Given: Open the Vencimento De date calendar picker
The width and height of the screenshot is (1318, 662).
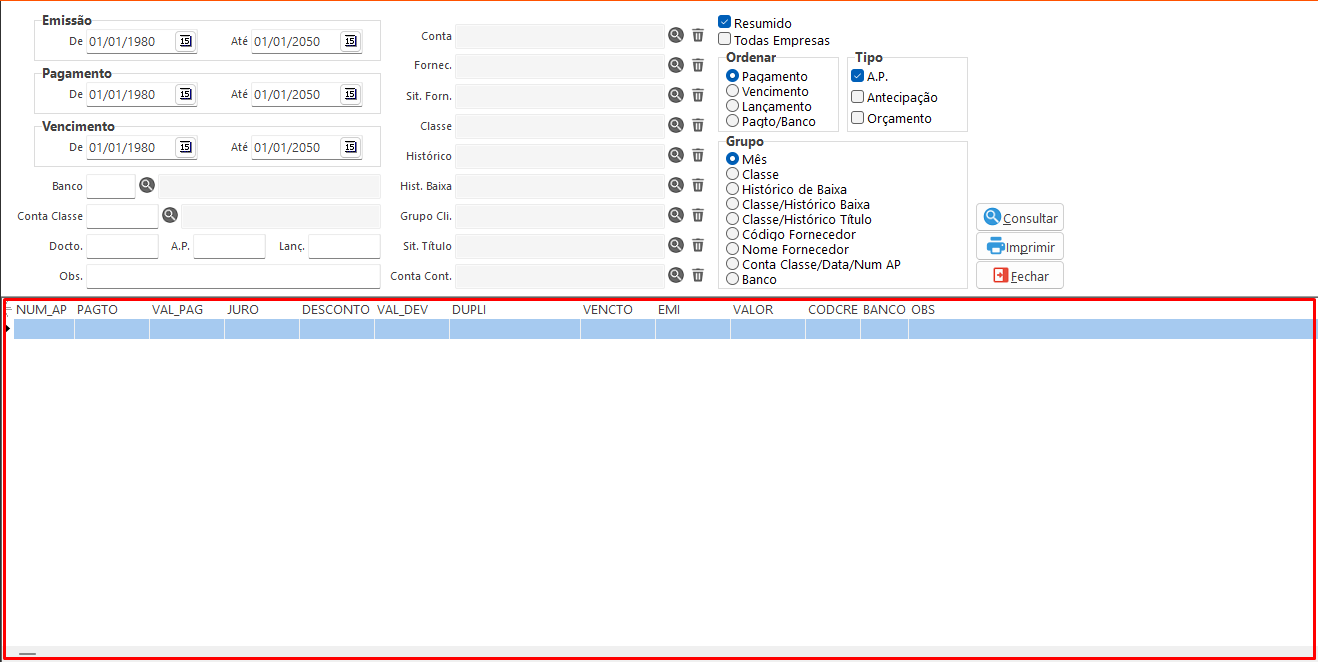Looking at the screenshot, I should point(185,147).
